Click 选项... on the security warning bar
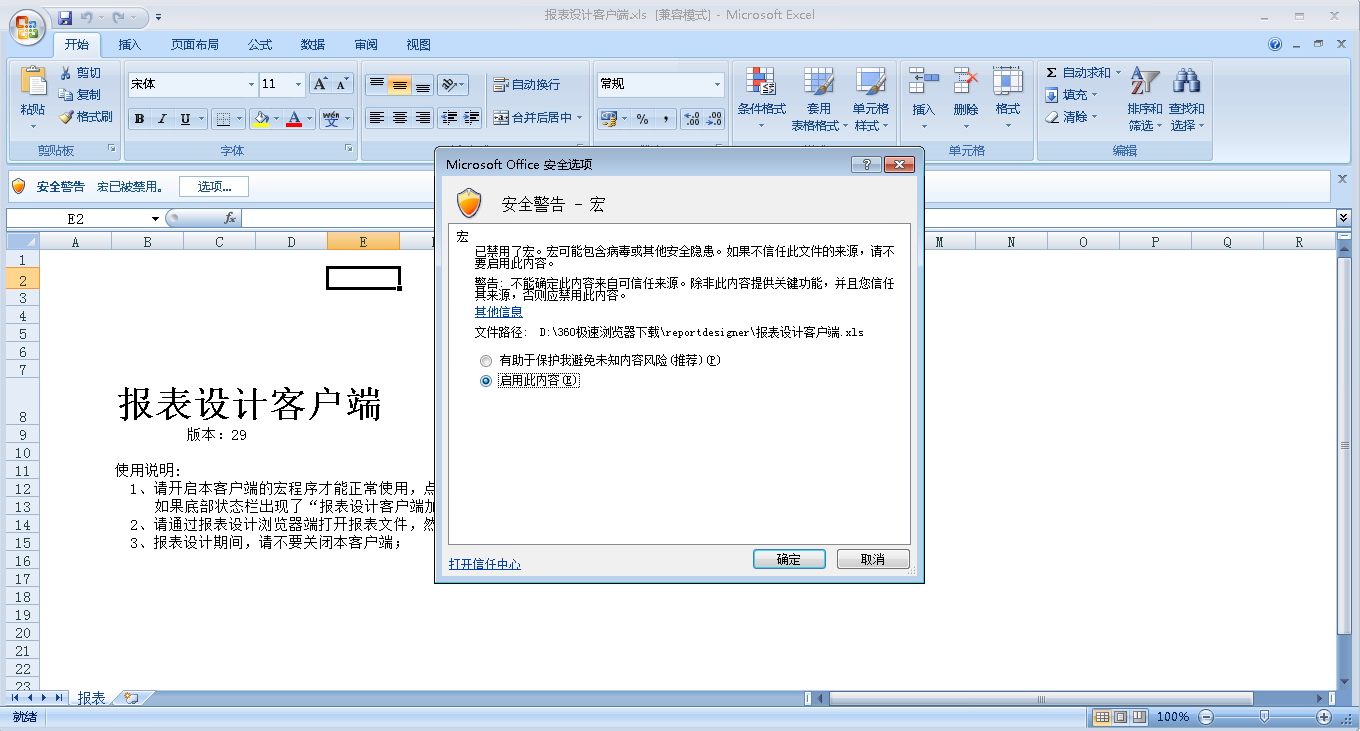The height and width of the screenshot is (731, 1360). coord(214,186)
